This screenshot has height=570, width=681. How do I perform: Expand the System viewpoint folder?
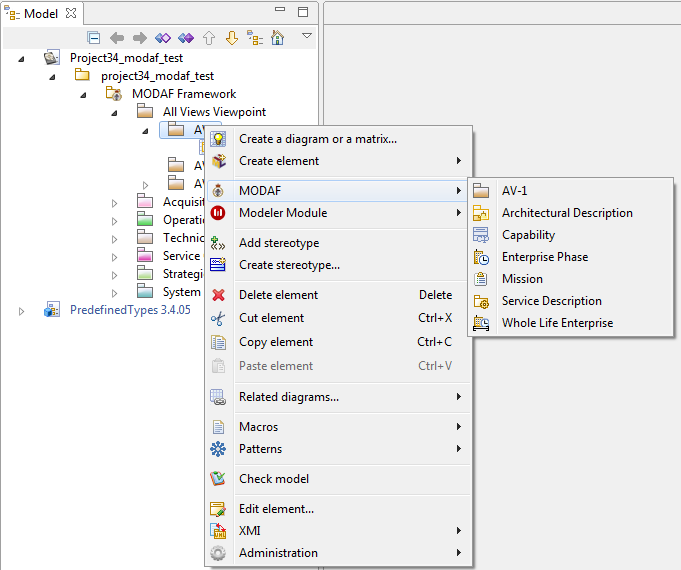tap(114, 293)
